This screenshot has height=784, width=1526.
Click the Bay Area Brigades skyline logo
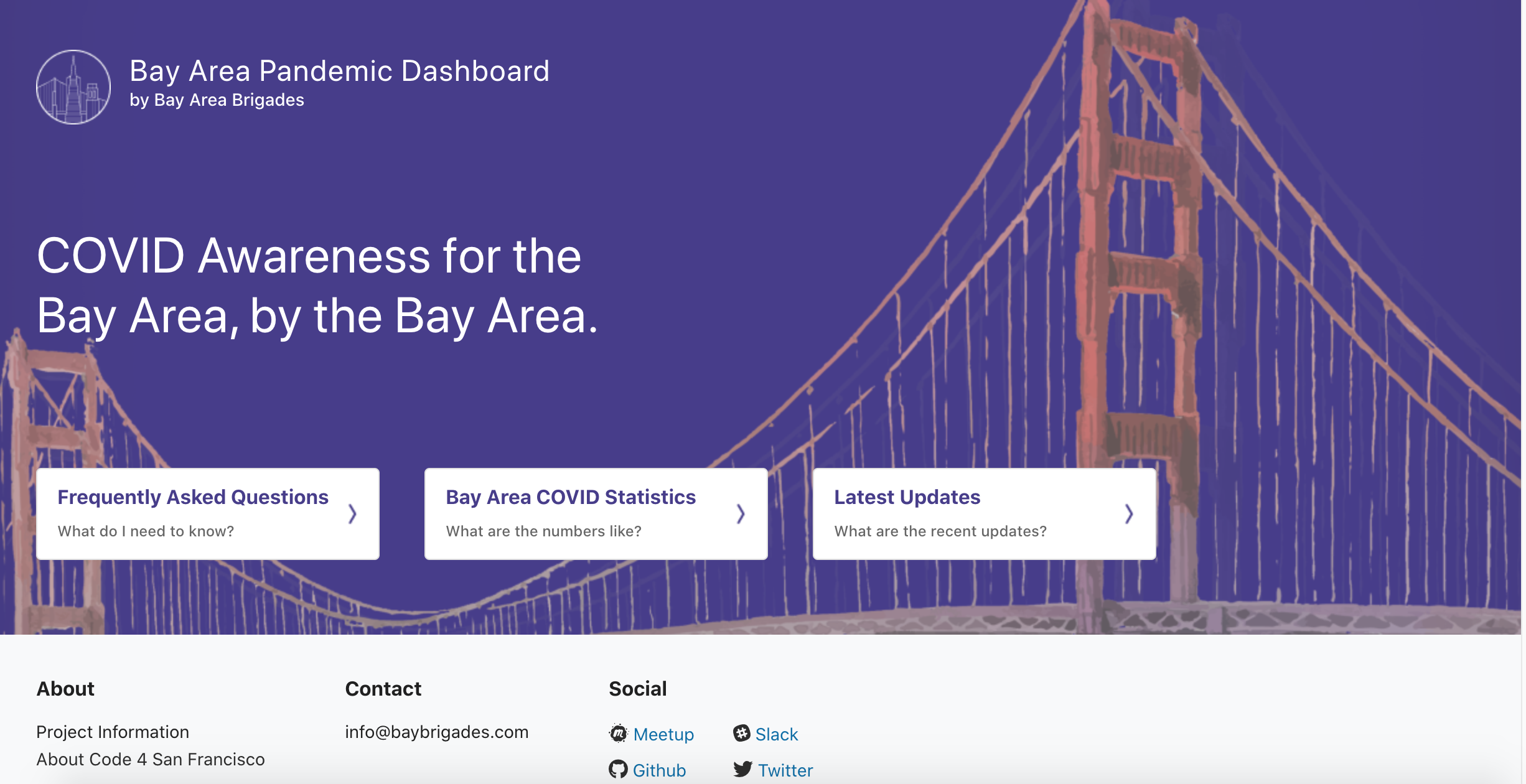[73, 87]
